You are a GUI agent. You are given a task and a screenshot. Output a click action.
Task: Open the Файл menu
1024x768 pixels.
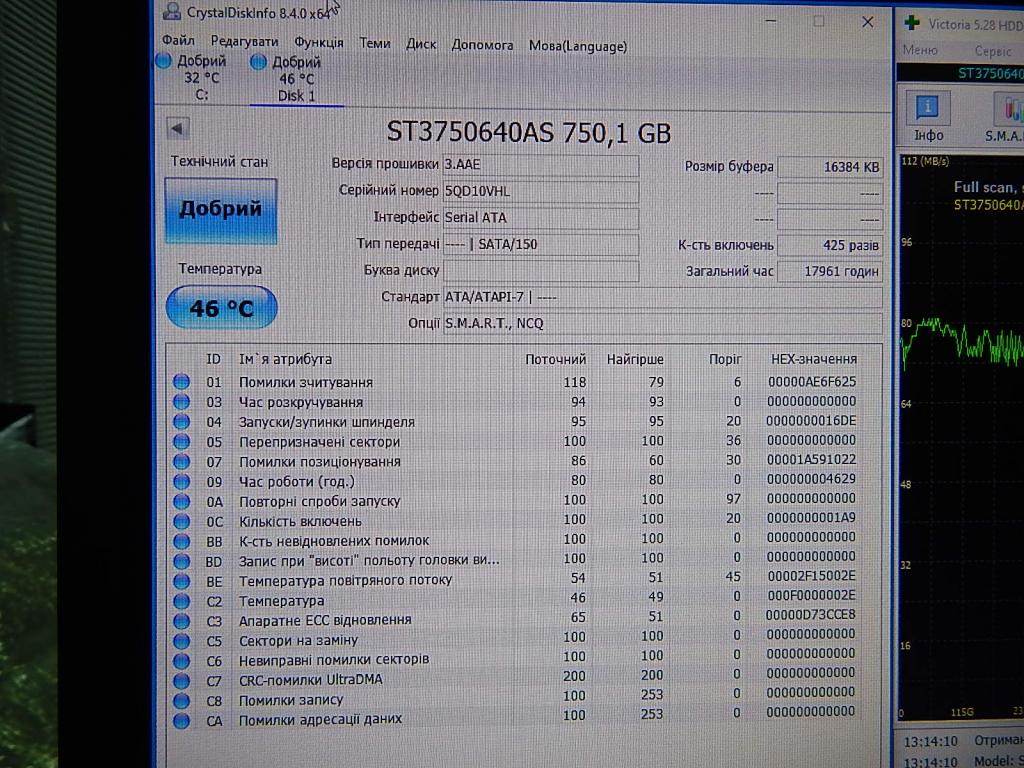pos(178,40)
